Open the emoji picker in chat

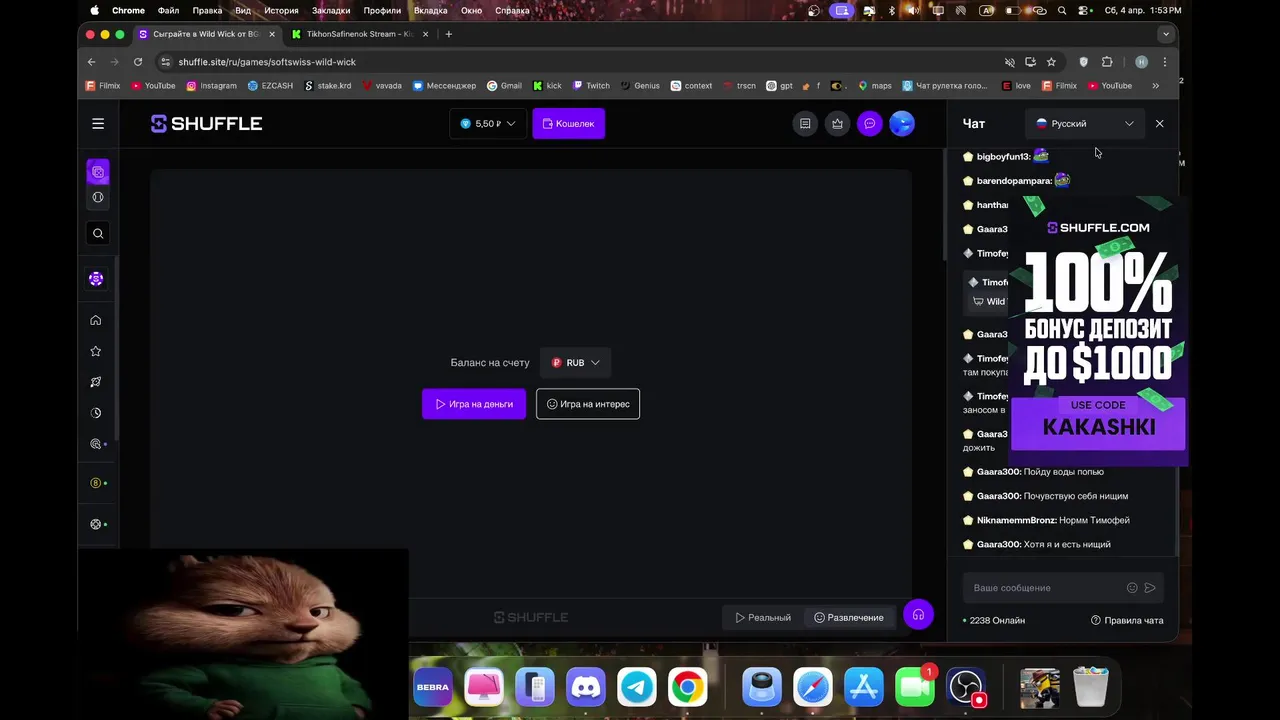click(x=1132, y=588)
